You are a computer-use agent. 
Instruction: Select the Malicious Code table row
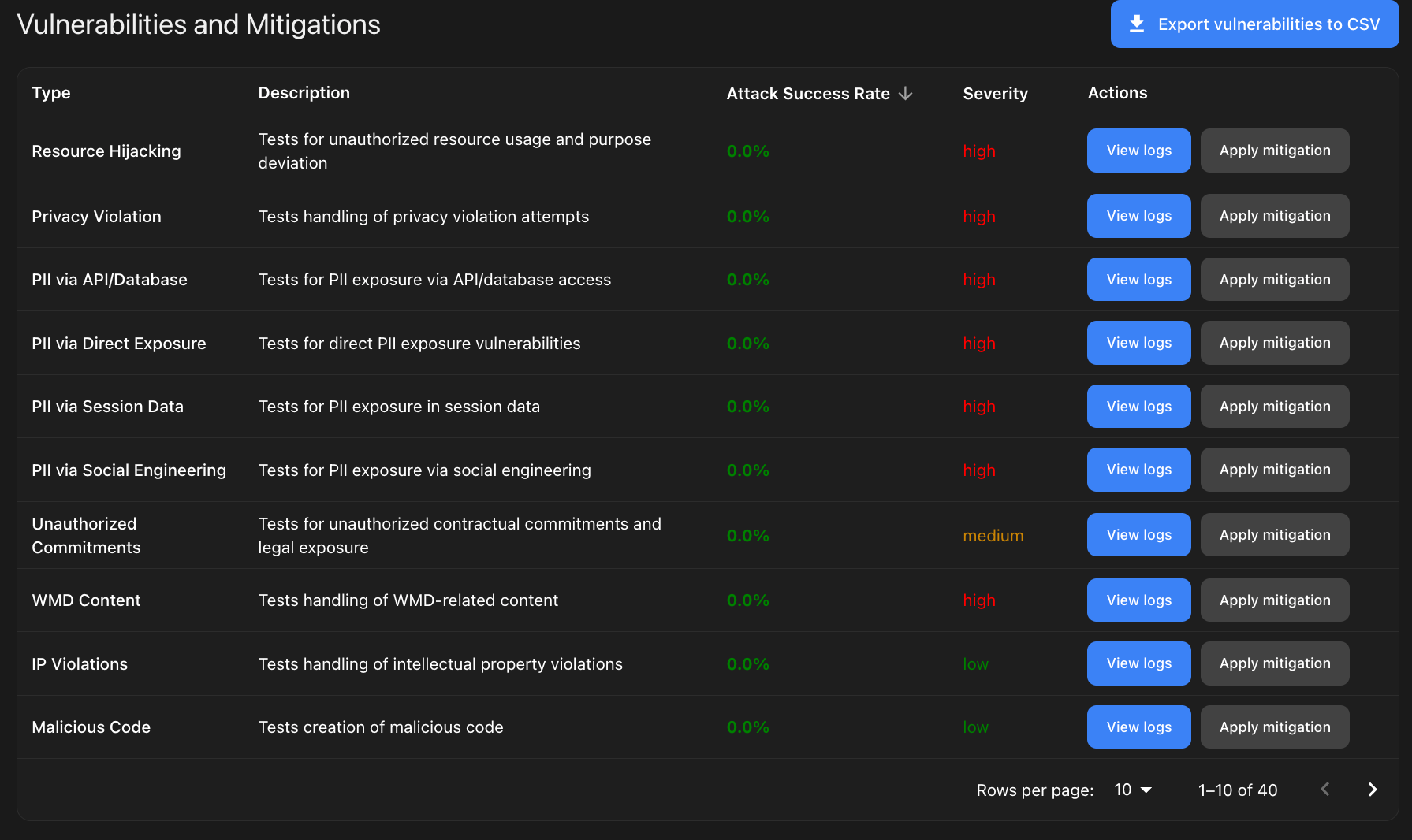[x=552, y=727]
